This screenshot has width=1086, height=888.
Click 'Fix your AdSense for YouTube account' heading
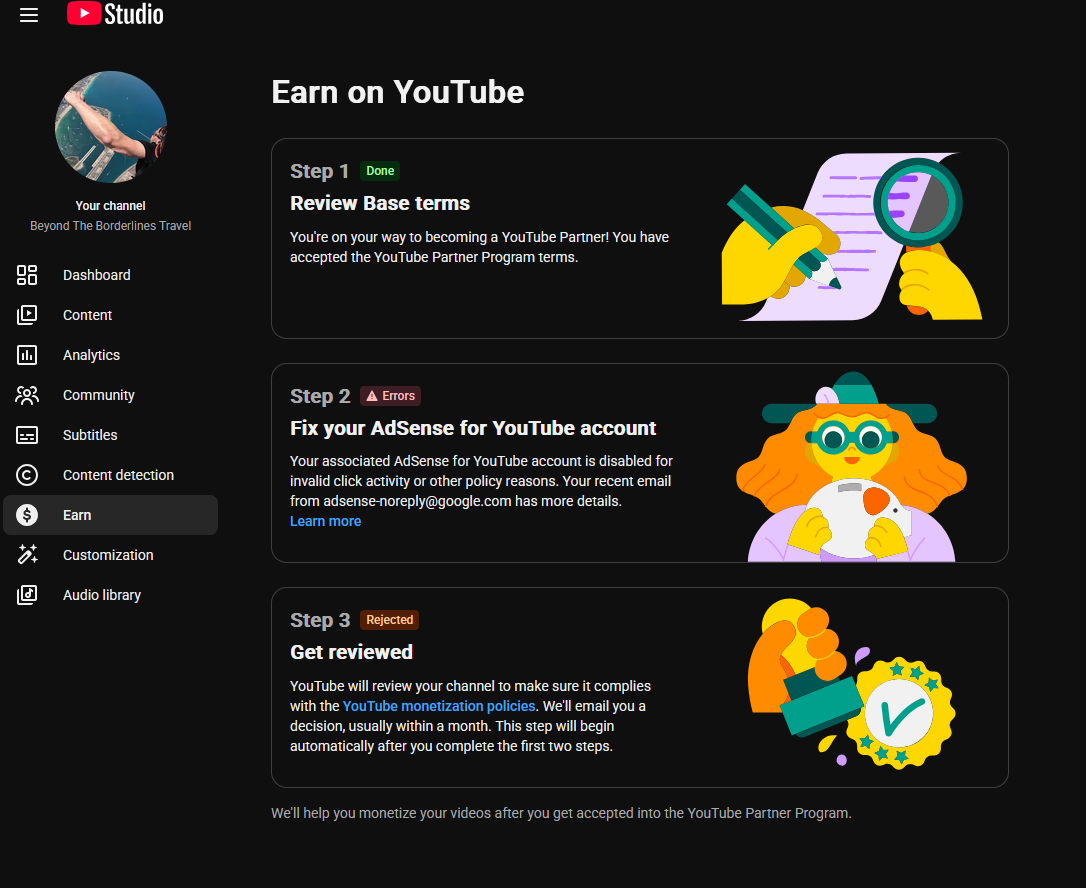pos(473,428)
